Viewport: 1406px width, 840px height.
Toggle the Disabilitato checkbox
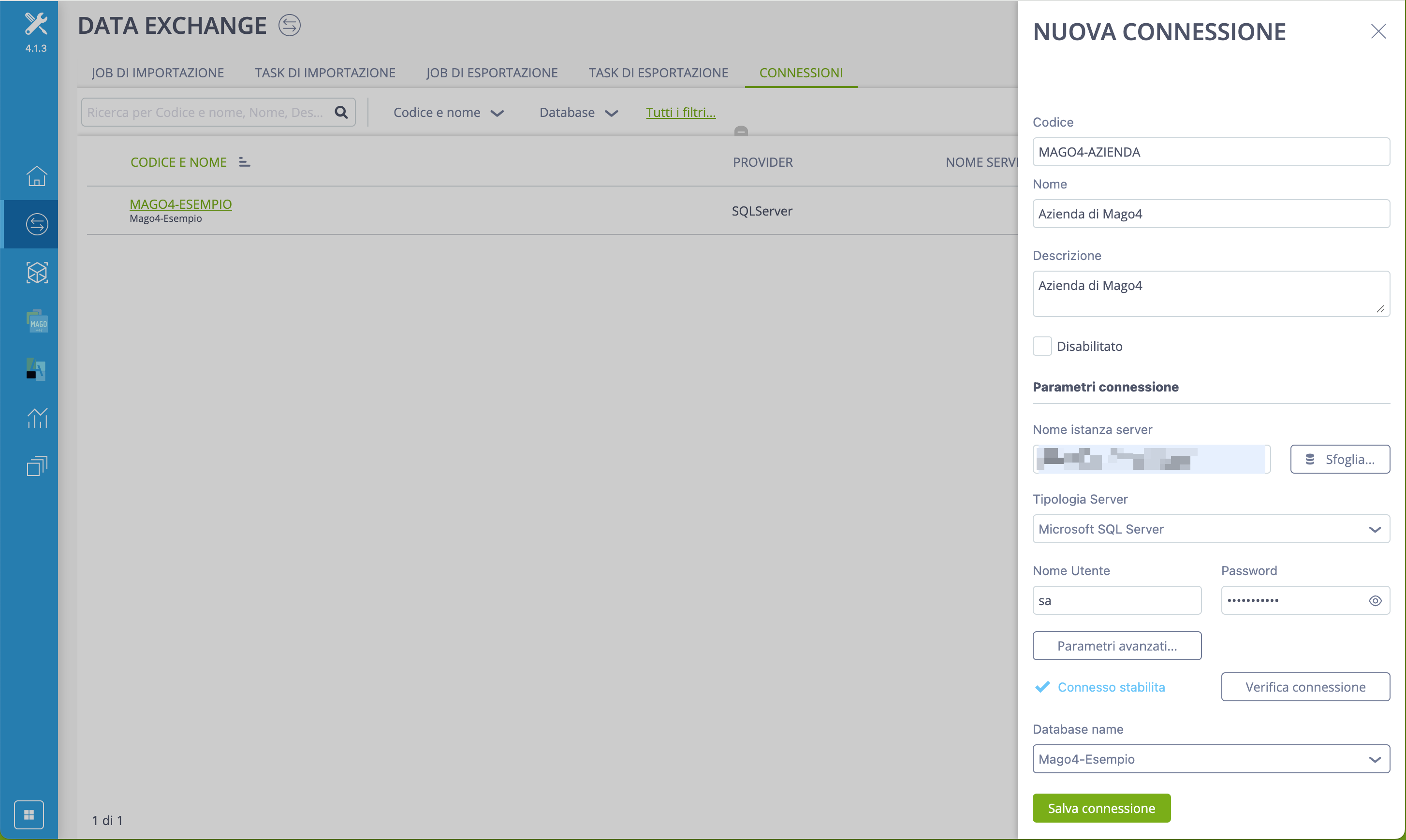coord(1042,346)
